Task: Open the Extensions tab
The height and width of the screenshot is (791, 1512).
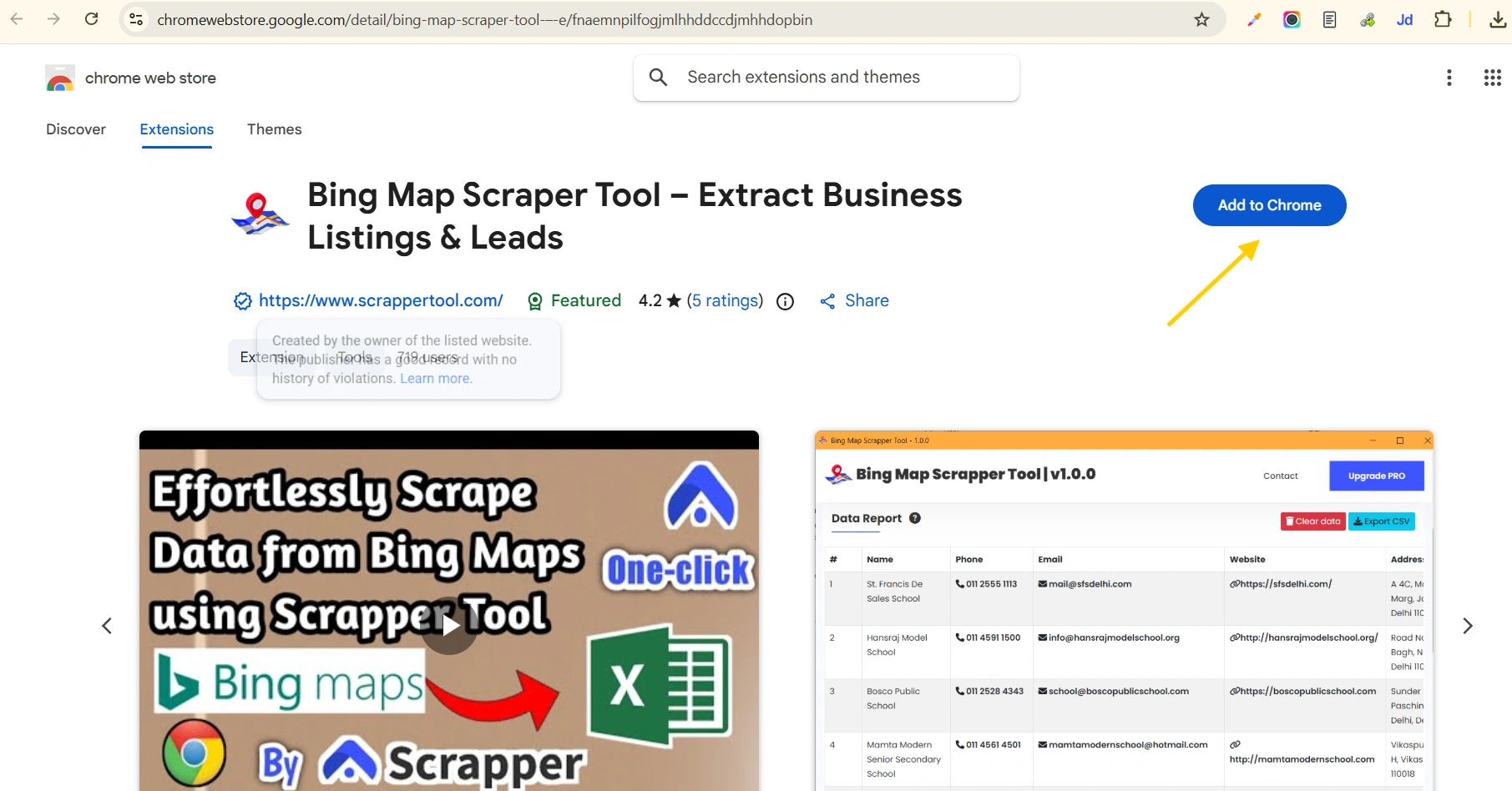Action: pyautogui.click(x=177, y=129)
